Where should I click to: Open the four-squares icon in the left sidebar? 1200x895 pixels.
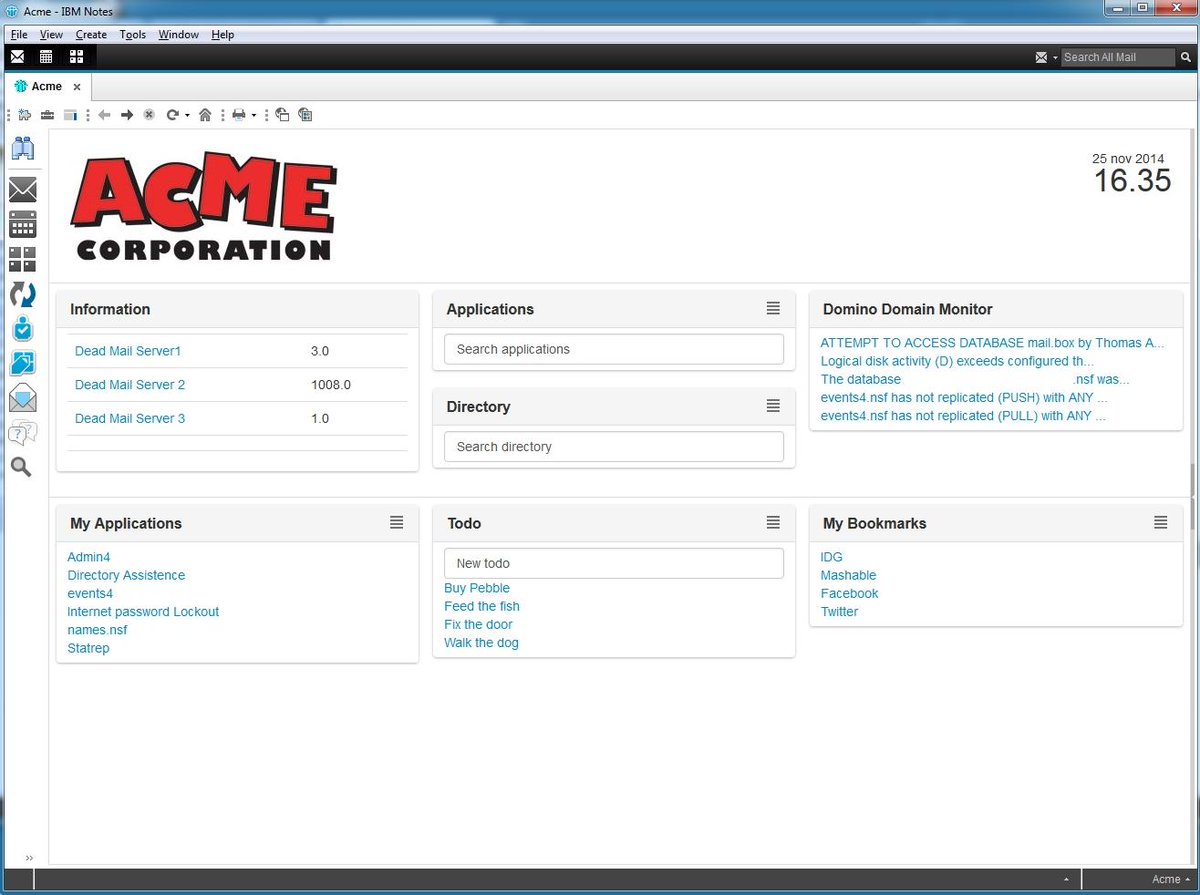click(22, 259)
